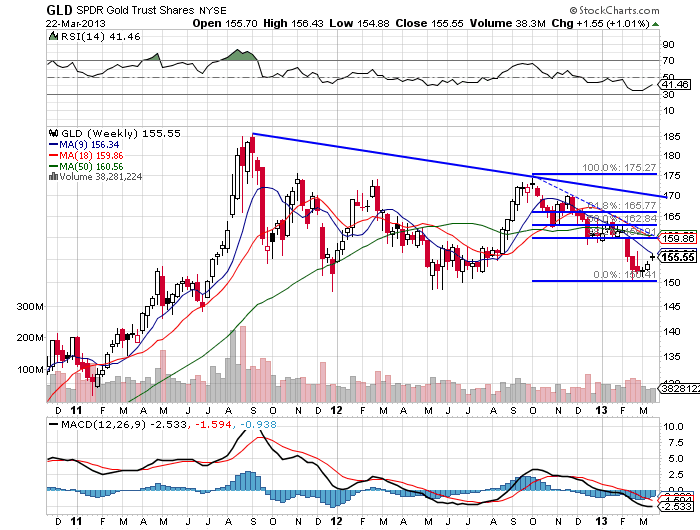This screenshot has width=700, height=530.
Task: Click the 22-Mar-2013 date label
Action: [x=75, y=23]
